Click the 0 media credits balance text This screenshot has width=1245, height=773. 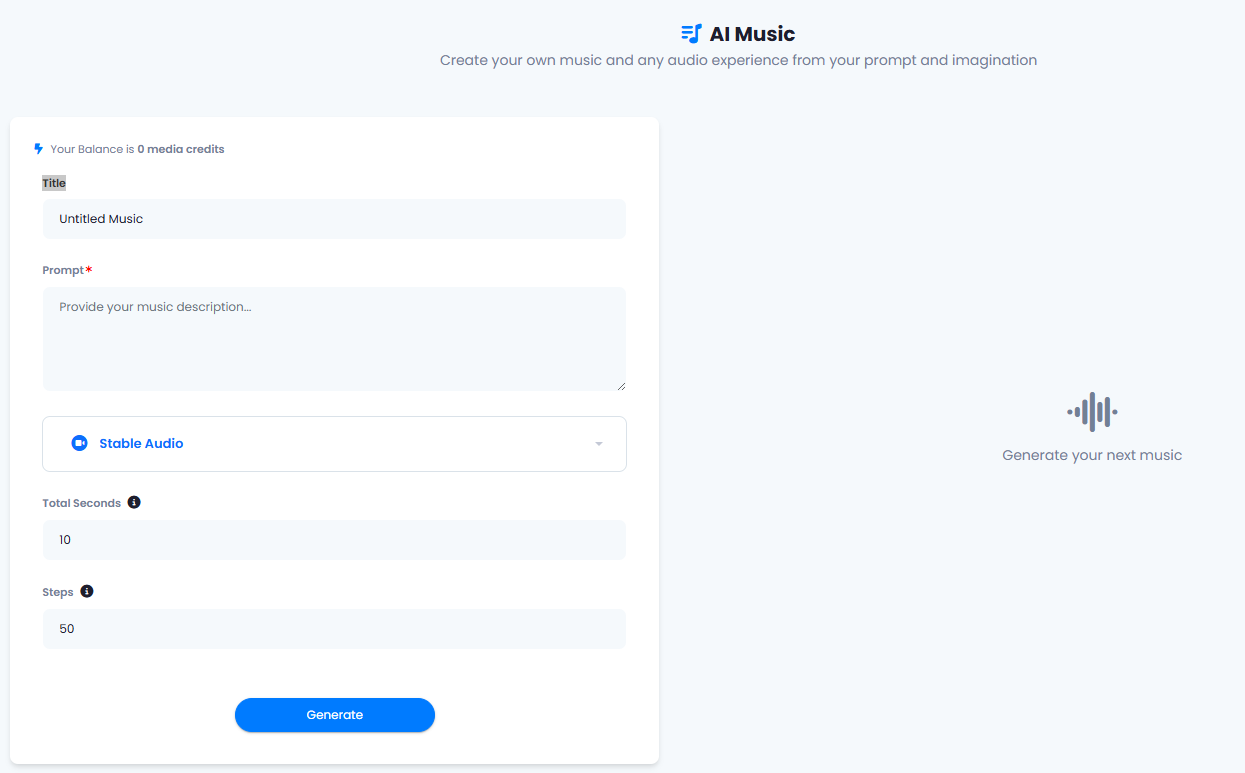tap(181, 149)
